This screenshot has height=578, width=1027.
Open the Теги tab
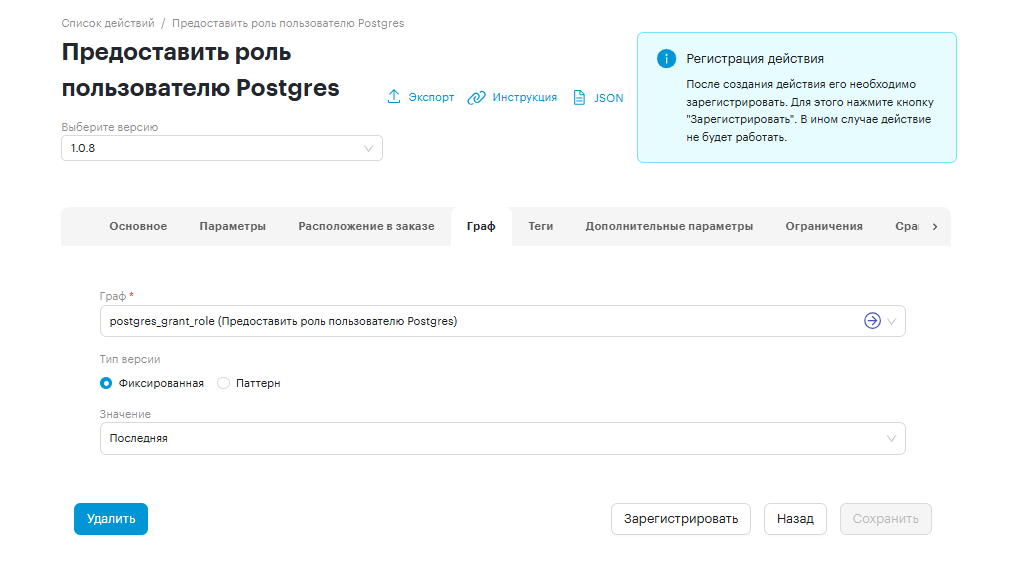pos(540,226)
